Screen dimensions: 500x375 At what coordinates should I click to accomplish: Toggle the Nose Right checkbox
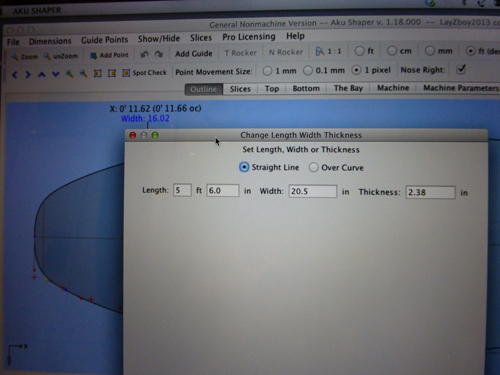(x=461, y=69)
